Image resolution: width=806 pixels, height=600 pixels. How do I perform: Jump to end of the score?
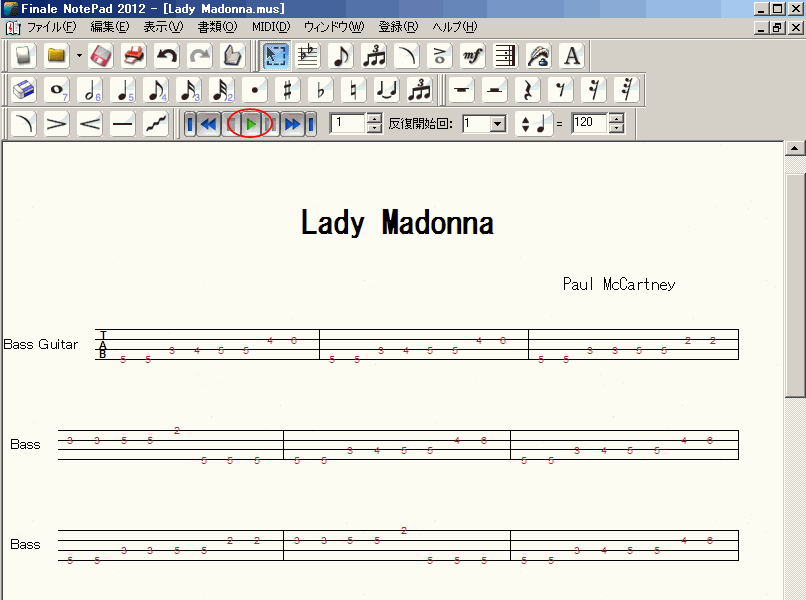(310, 124)
